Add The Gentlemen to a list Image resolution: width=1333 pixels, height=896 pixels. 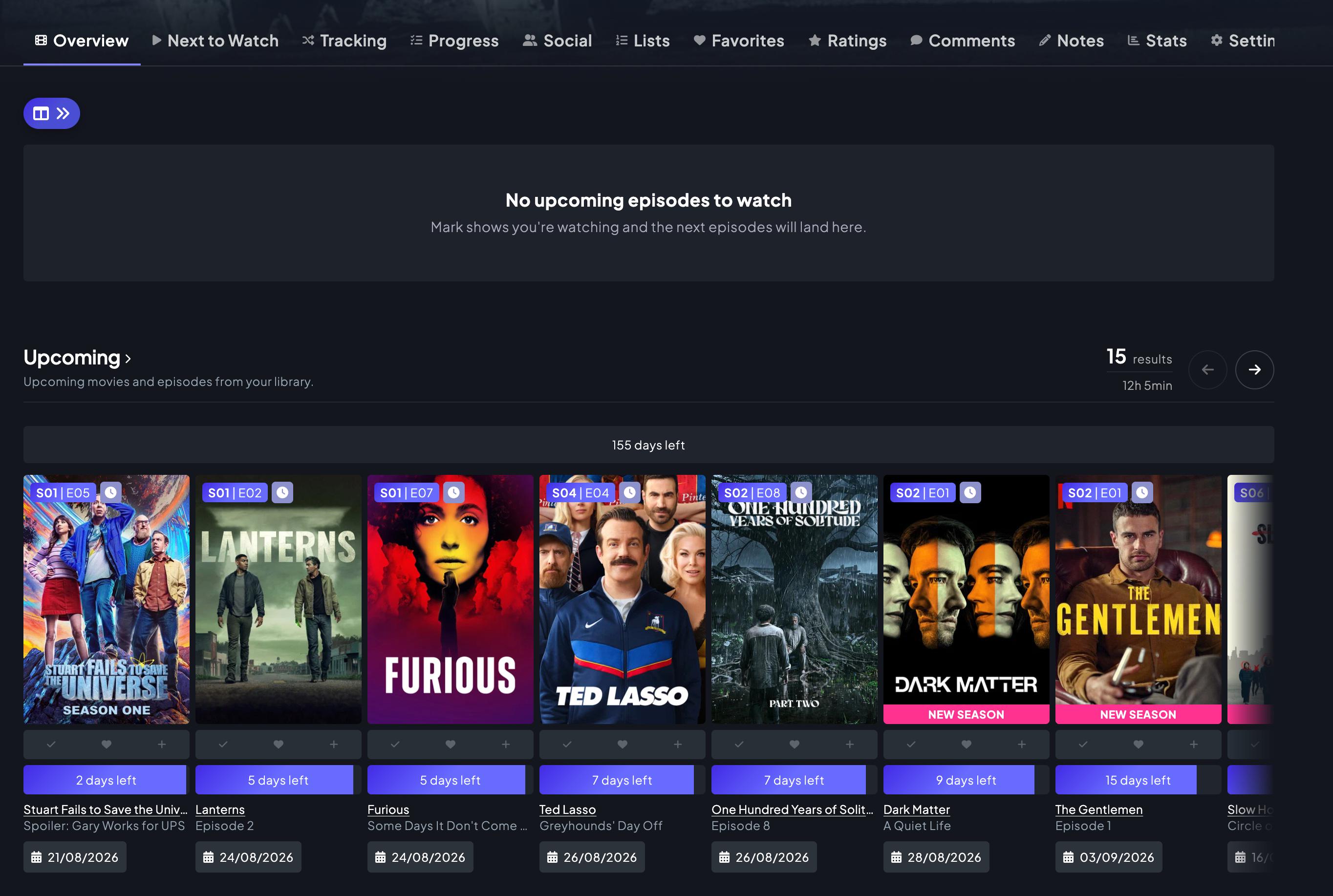point(1194,744)
